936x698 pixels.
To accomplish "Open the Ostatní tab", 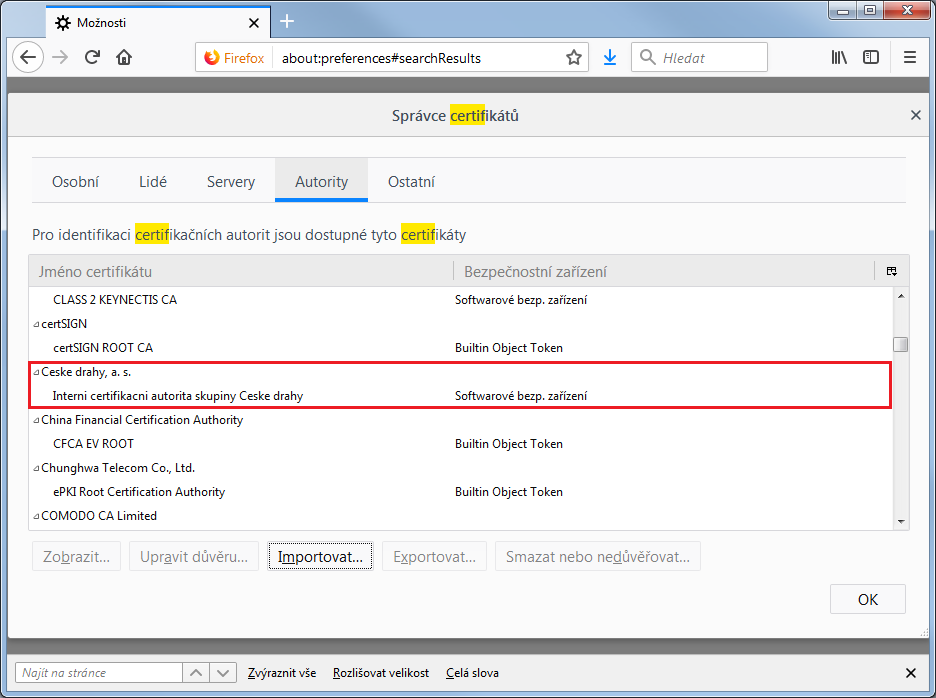I will 411,182.
